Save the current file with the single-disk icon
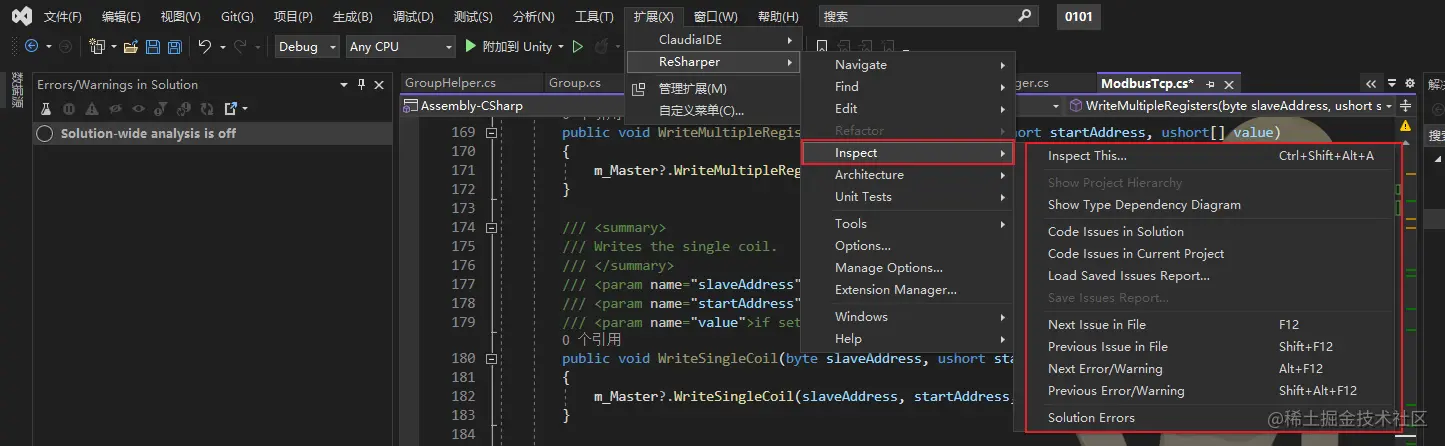Viewport: 1445px width, 446px height. [x=153, y=46]
